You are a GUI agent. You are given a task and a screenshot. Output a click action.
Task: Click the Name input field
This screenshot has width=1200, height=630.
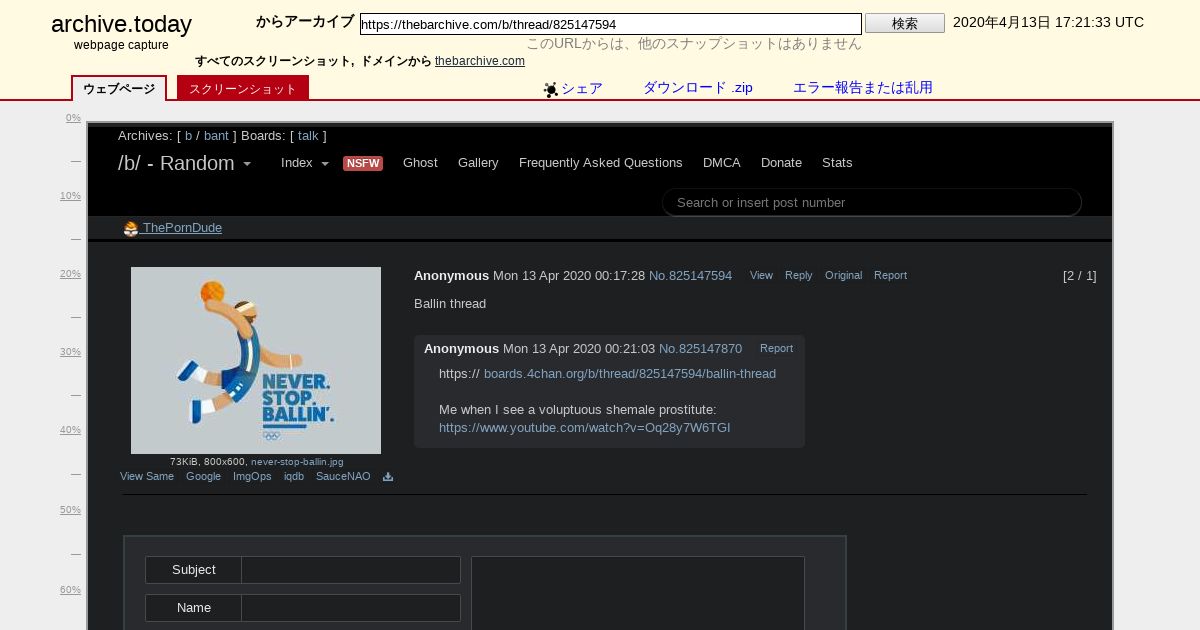pos(351,608)
